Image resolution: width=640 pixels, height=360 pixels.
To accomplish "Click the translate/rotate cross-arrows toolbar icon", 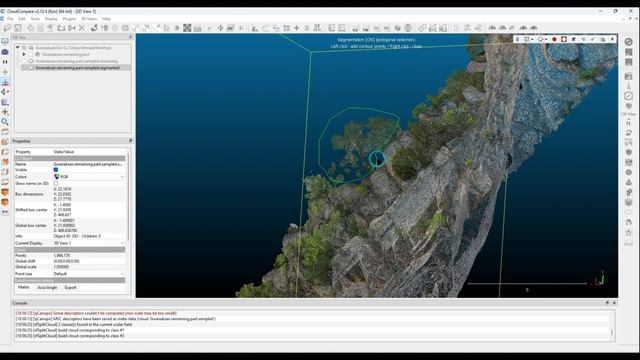I will coord(220,28).
